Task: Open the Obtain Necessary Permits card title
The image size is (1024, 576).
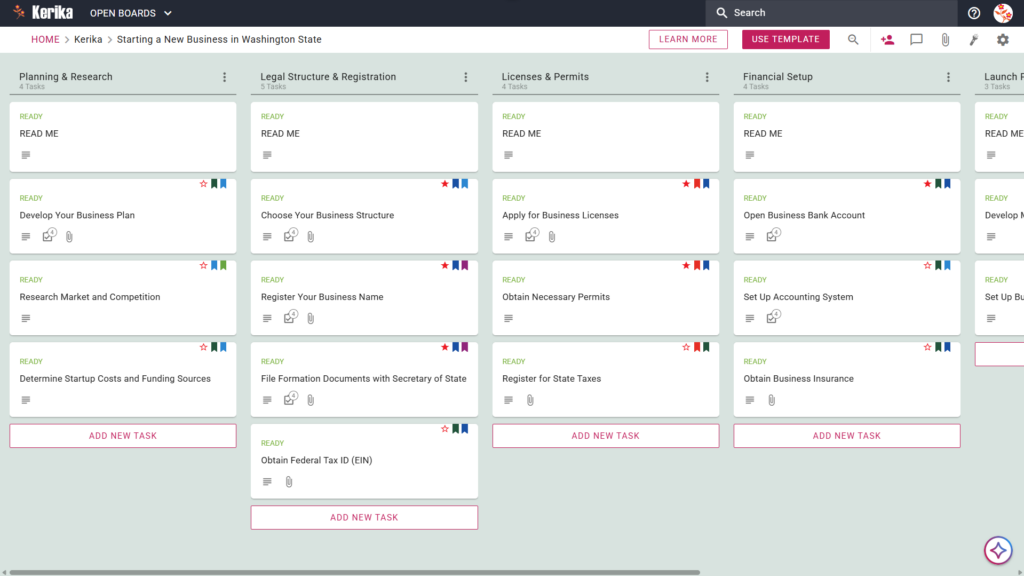Action: point(556,296)
